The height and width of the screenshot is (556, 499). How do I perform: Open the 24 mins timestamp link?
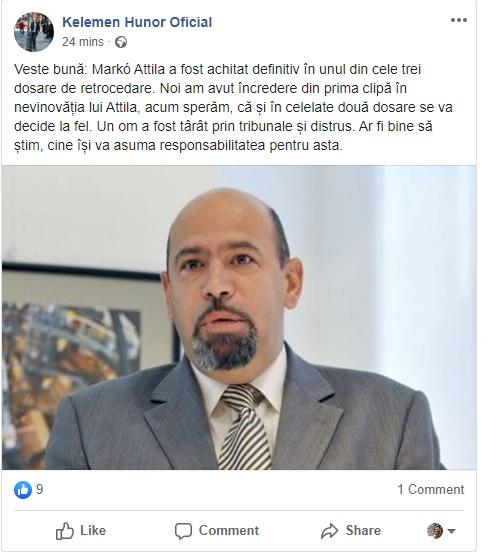pyautogui.click(x=83, y=42)
